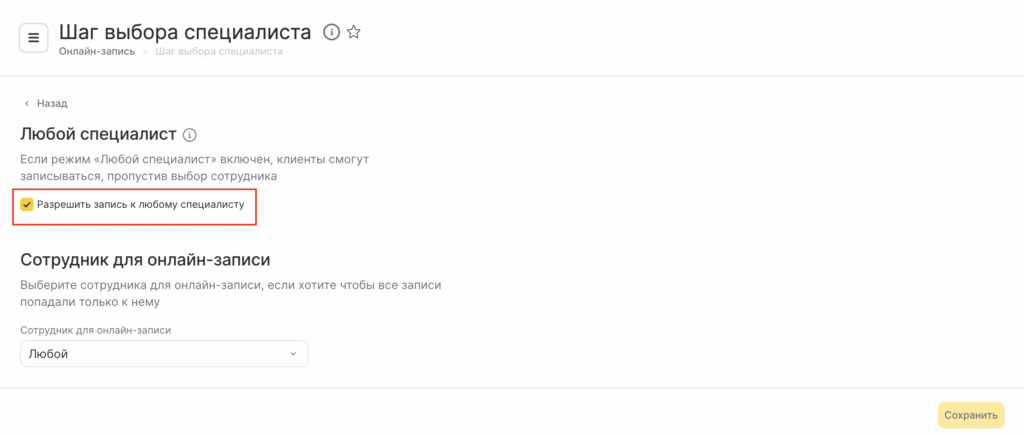Open the hamburger navigation menu
Viewport: 1024px width, 435px height.
pyautogui.click(x=33, y=38)
